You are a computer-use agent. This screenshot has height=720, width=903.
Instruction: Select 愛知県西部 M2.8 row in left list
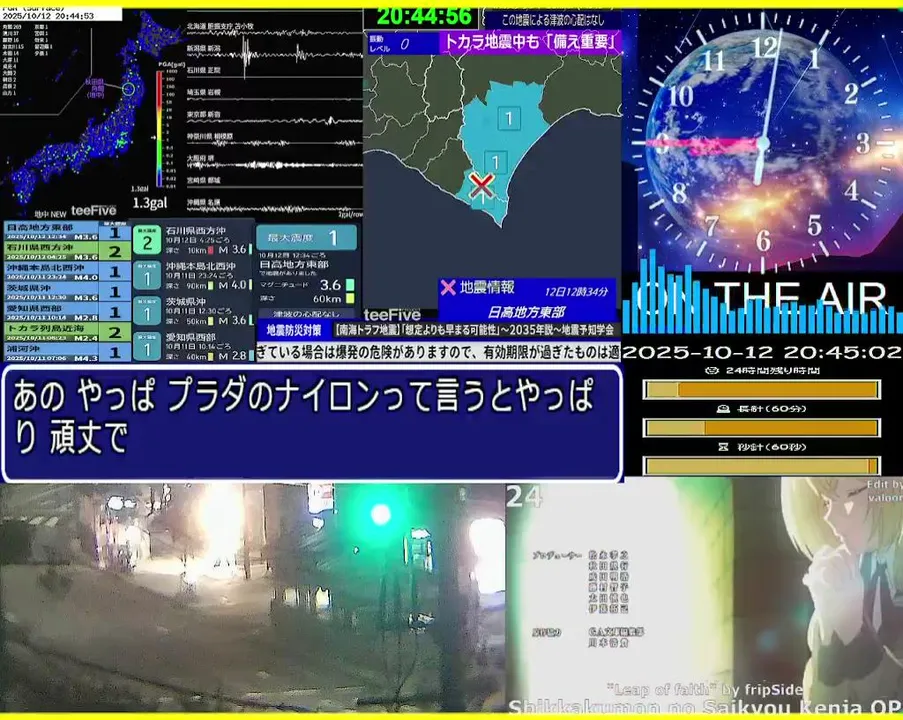click(x=67, y=312)
